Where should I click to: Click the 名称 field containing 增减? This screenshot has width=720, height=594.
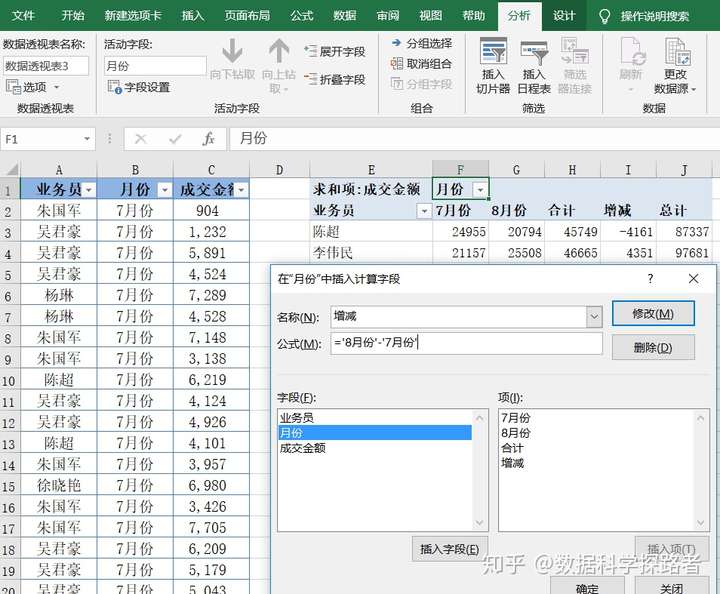pos(458,316)
